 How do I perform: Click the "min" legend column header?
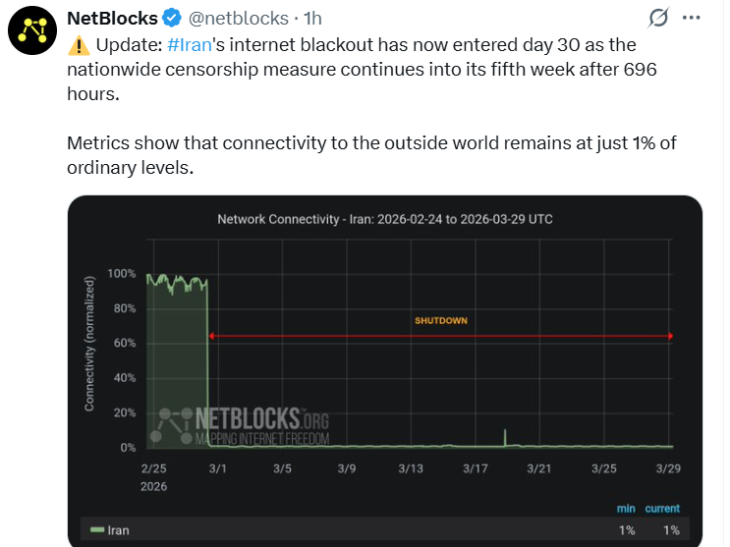(625, 509)
